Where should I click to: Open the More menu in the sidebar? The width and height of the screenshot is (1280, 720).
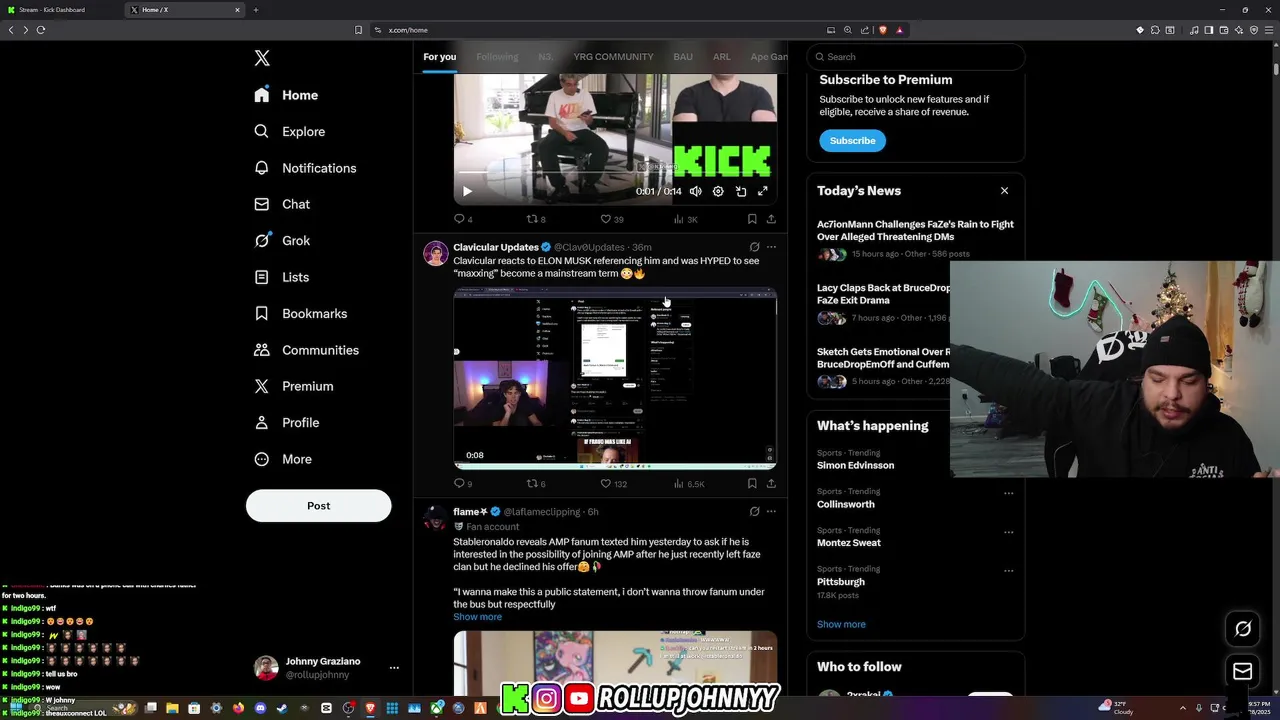pyautogui.click(x=282, y=459)
